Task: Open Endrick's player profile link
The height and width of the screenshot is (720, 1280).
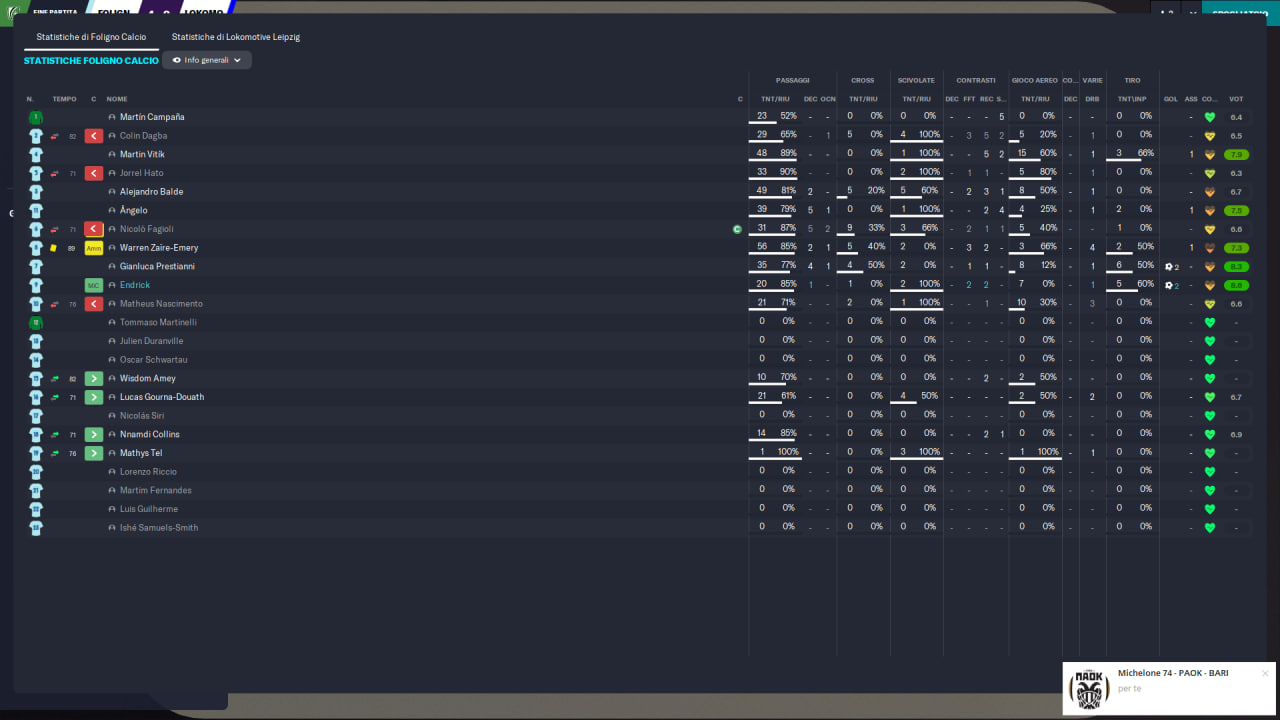Action: coord(135,285)
